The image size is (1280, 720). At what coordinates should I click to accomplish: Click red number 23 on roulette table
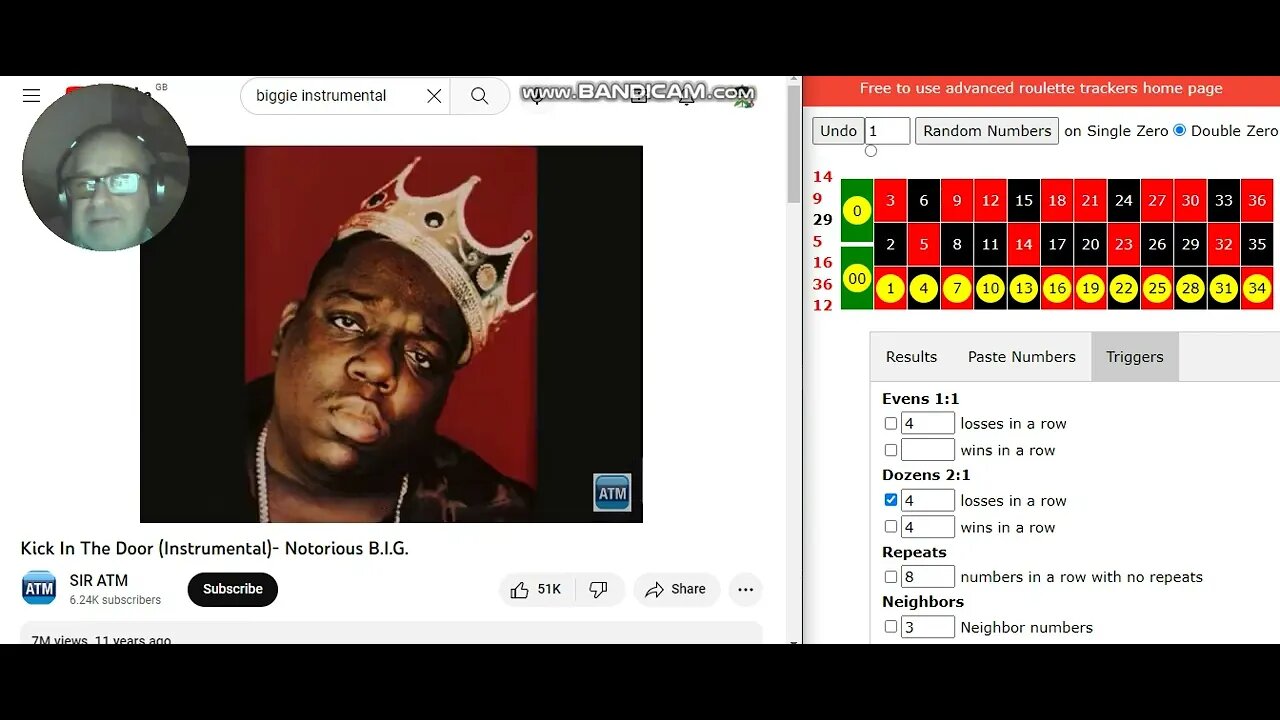pyautogui.click(x=1124, y=244)
